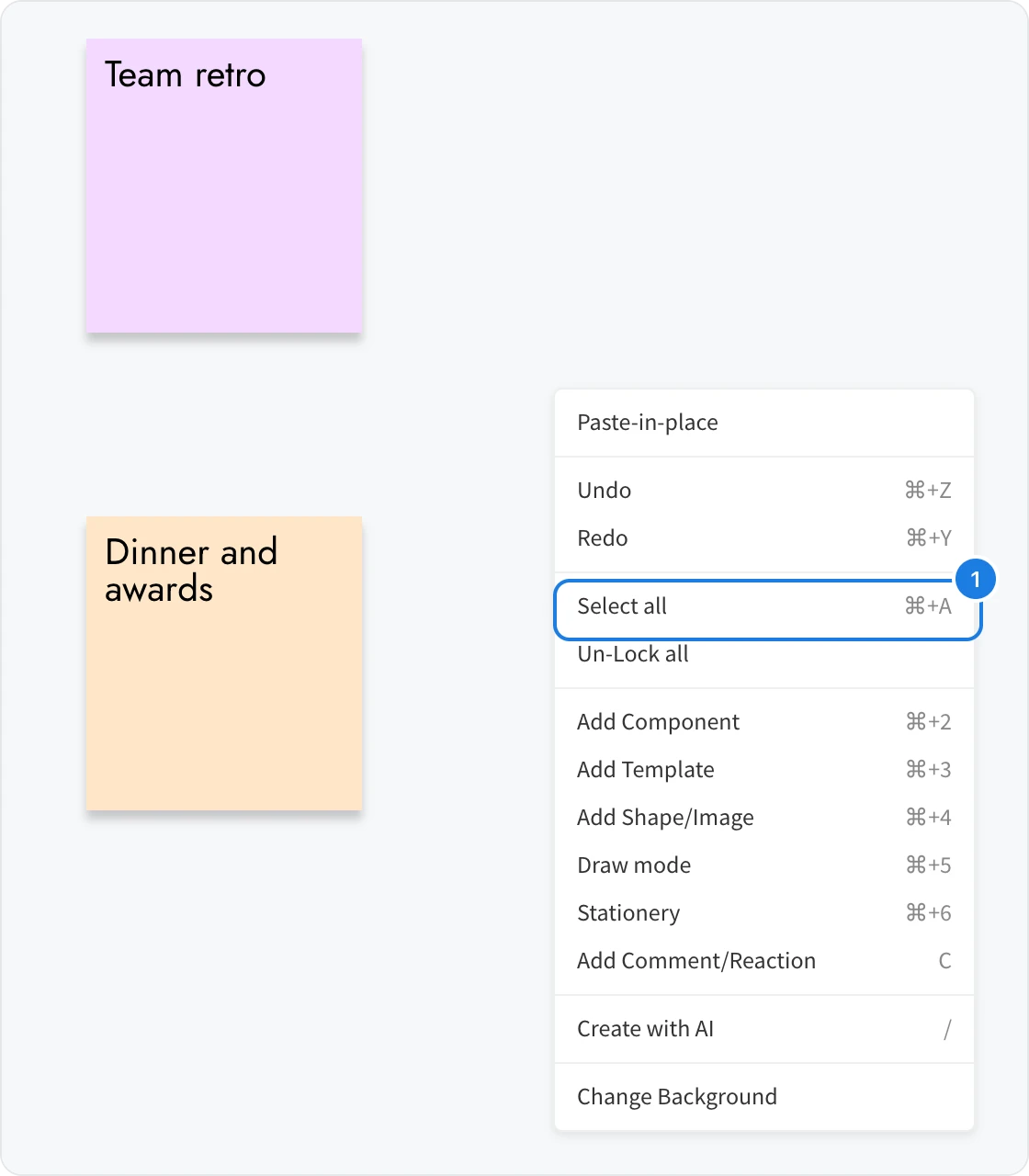Choose Add Shape/Image option
This screenshot has width=1029, height=1176.
pyautogui.click(x=763, y=818)
